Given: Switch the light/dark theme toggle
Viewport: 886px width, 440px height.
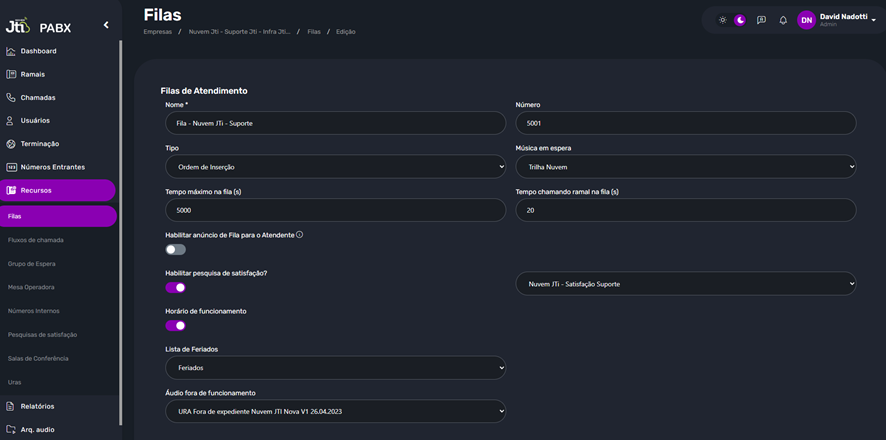Looking at the screenshot, I should pos(731,20).
